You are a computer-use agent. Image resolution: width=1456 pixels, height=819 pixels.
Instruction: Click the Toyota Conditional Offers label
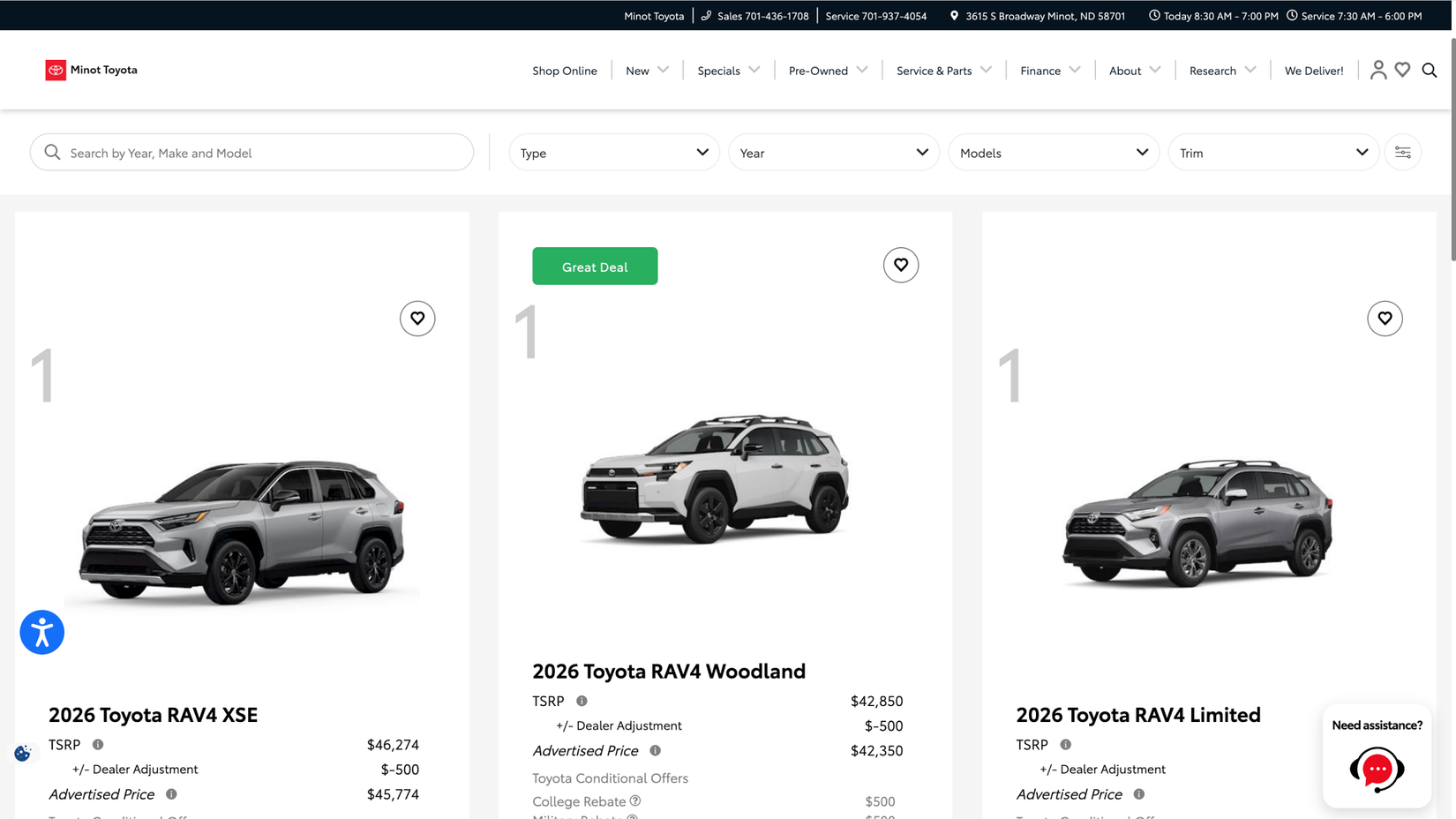(611, 778)
